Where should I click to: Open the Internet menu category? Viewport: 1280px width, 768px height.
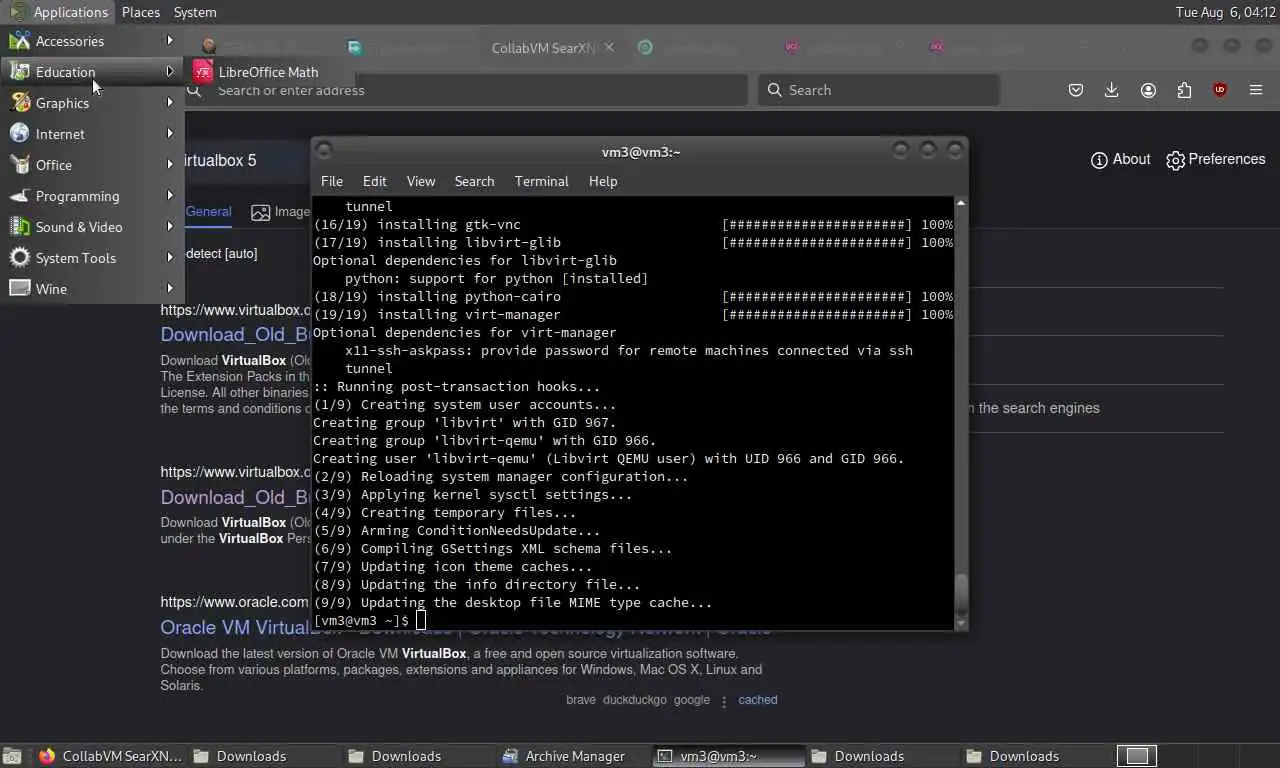[92, 134]
